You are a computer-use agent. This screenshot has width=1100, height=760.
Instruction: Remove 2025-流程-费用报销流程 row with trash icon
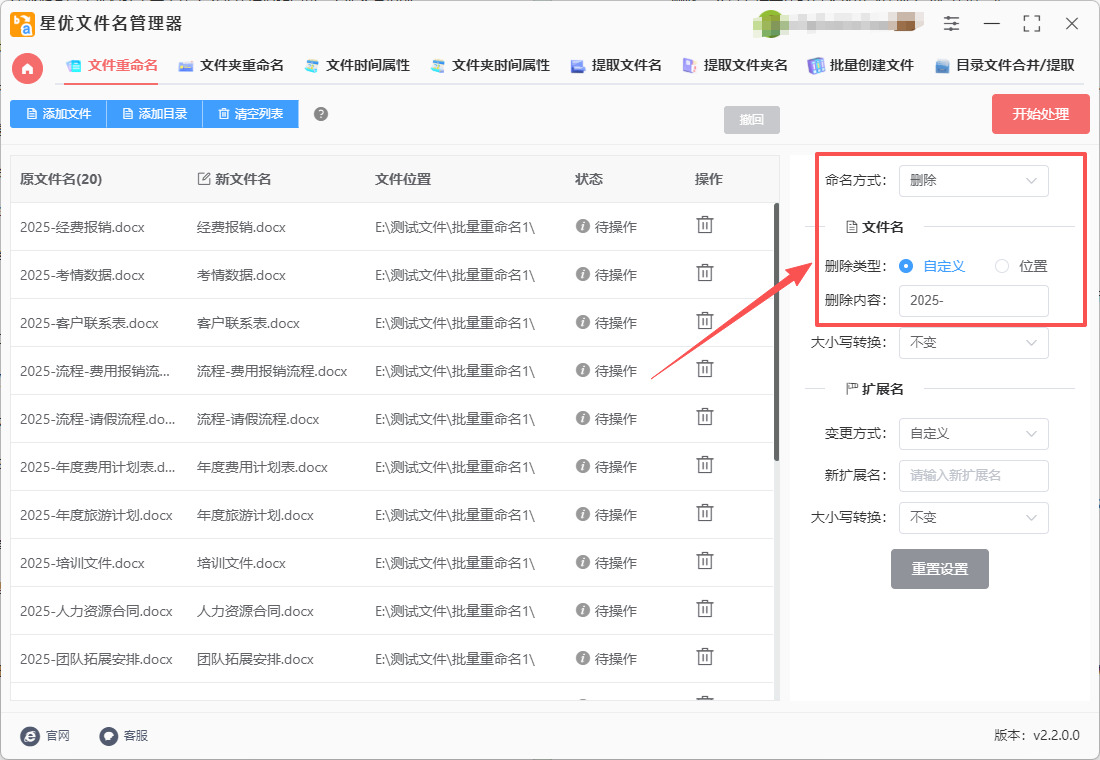(704, 368)
